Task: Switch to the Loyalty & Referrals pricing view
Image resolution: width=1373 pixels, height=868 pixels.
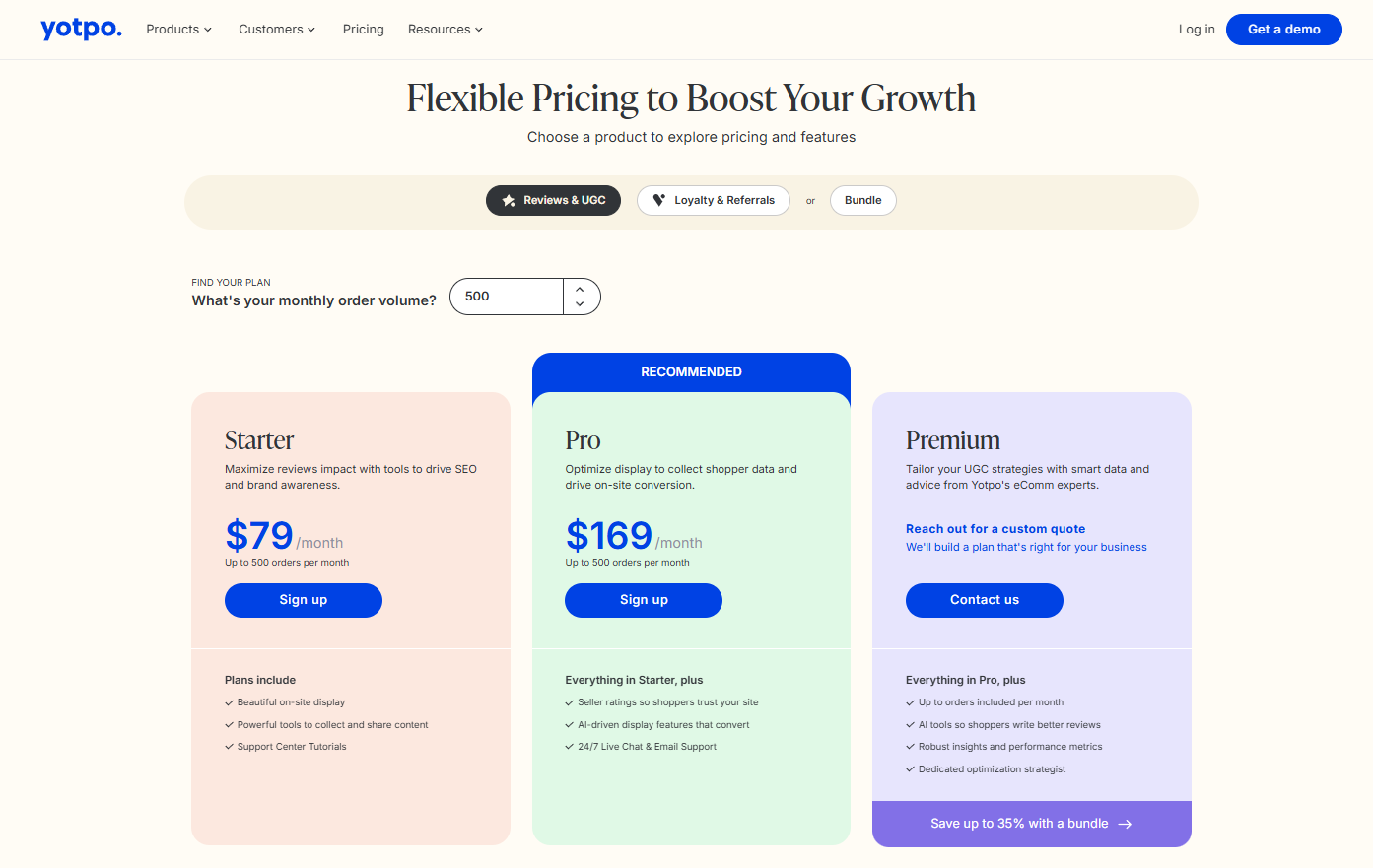Action: click(x=714, y=200)
